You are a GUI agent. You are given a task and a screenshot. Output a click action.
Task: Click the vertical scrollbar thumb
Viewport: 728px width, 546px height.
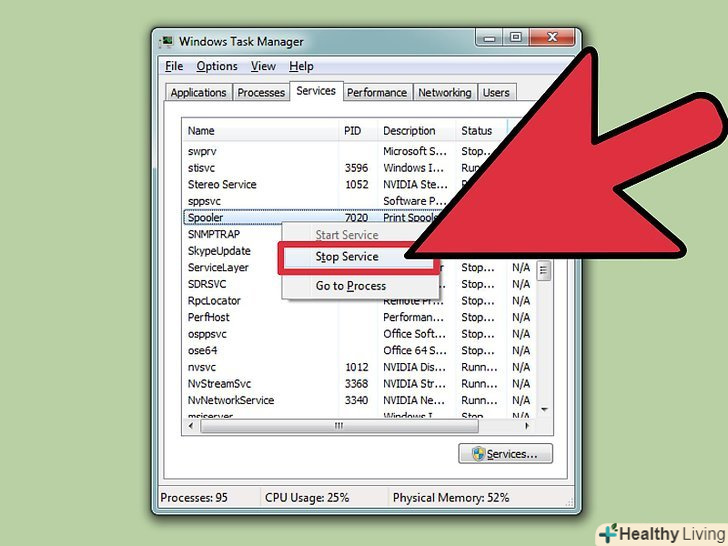pos(544,271)
